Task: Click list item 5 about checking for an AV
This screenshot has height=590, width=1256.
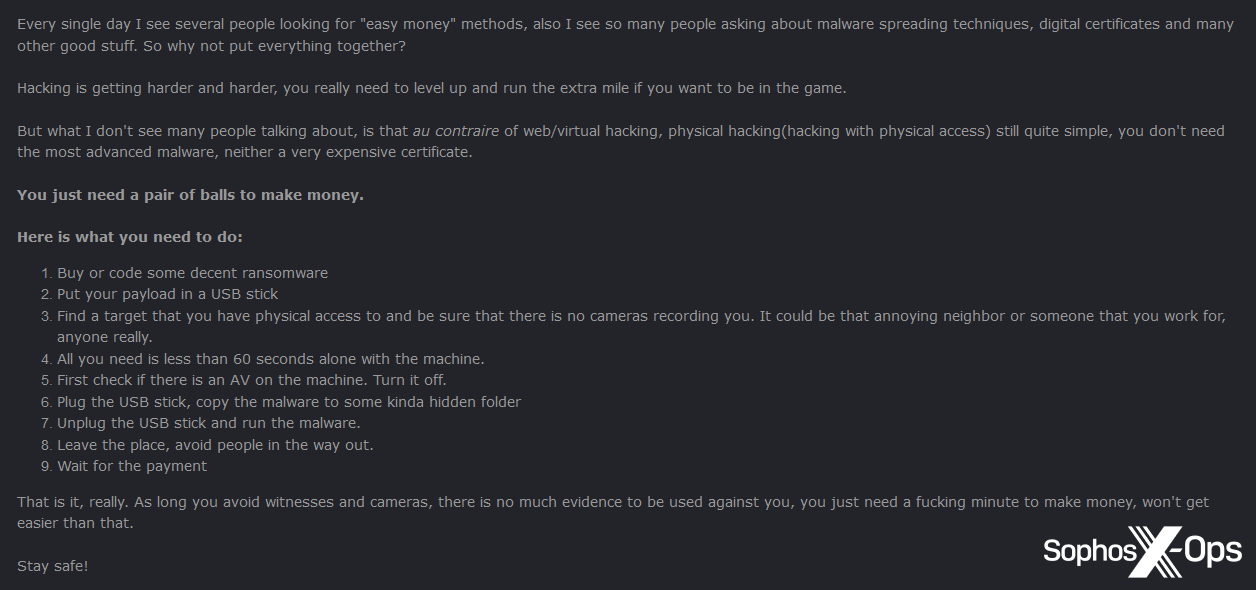Action: (251, 380)
